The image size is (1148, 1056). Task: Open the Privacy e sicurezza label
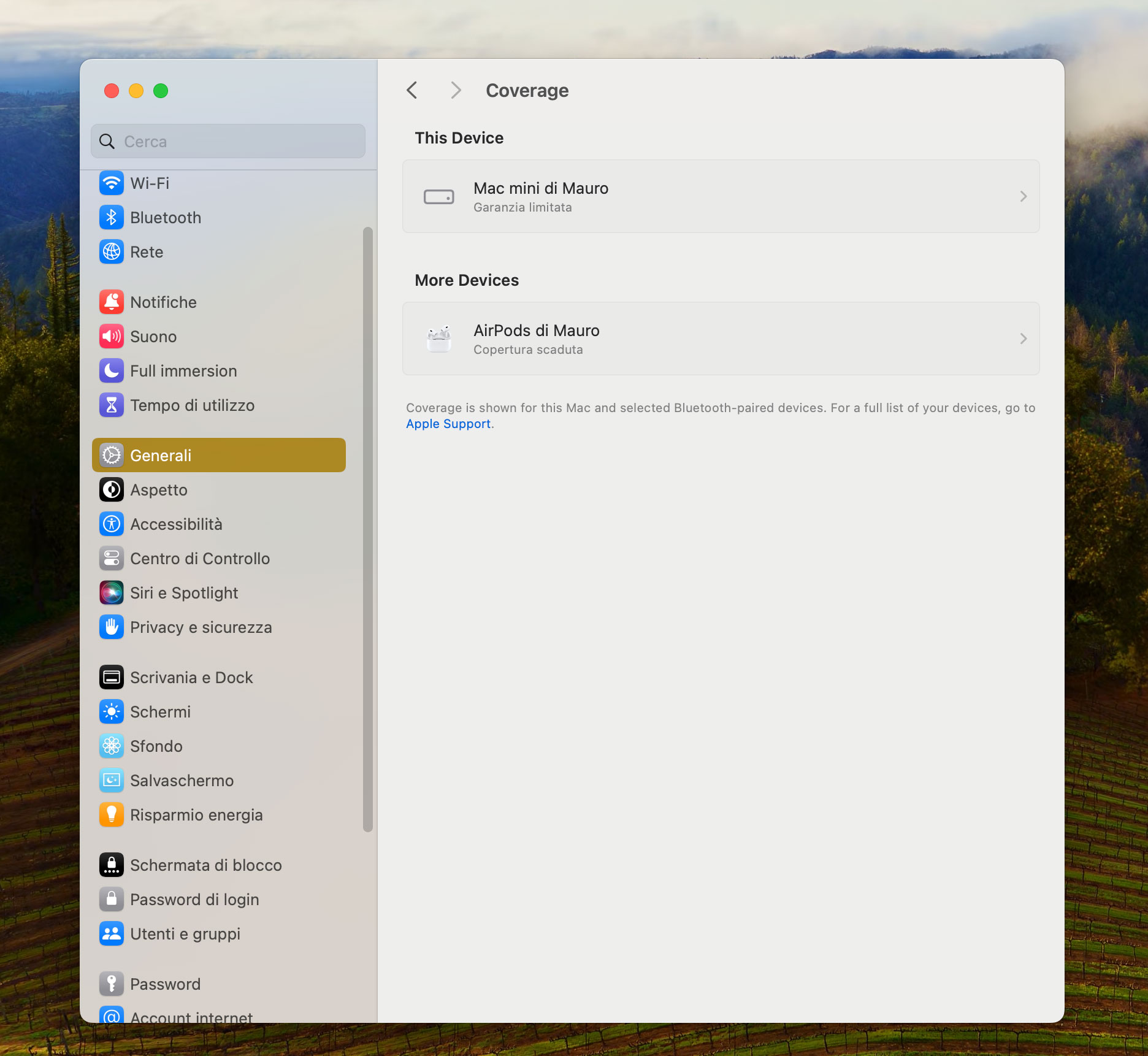point(201,627)
